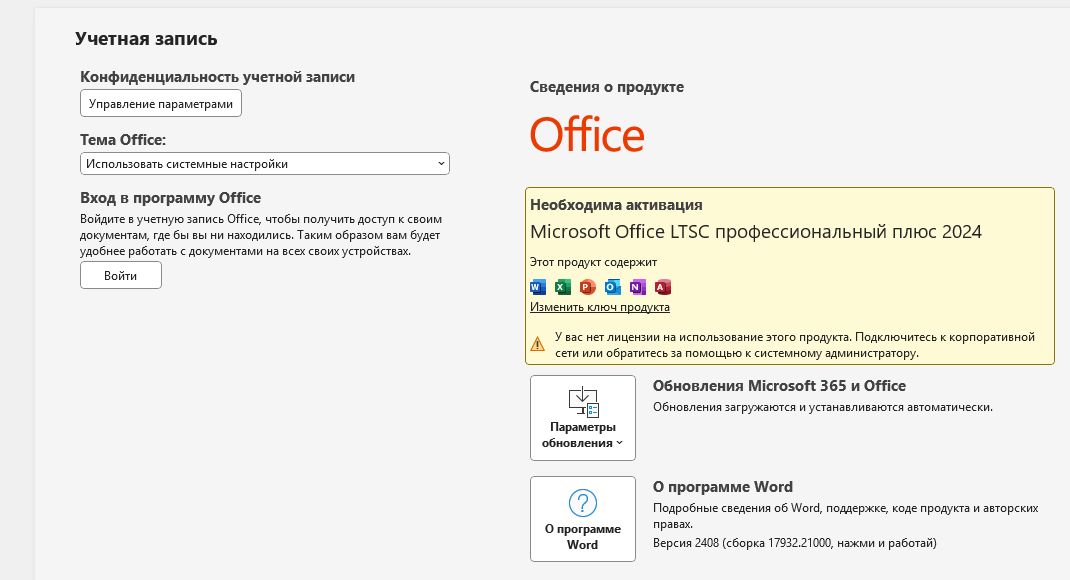
Task: Click the Версия 2408 build info line
Action: 795,543
